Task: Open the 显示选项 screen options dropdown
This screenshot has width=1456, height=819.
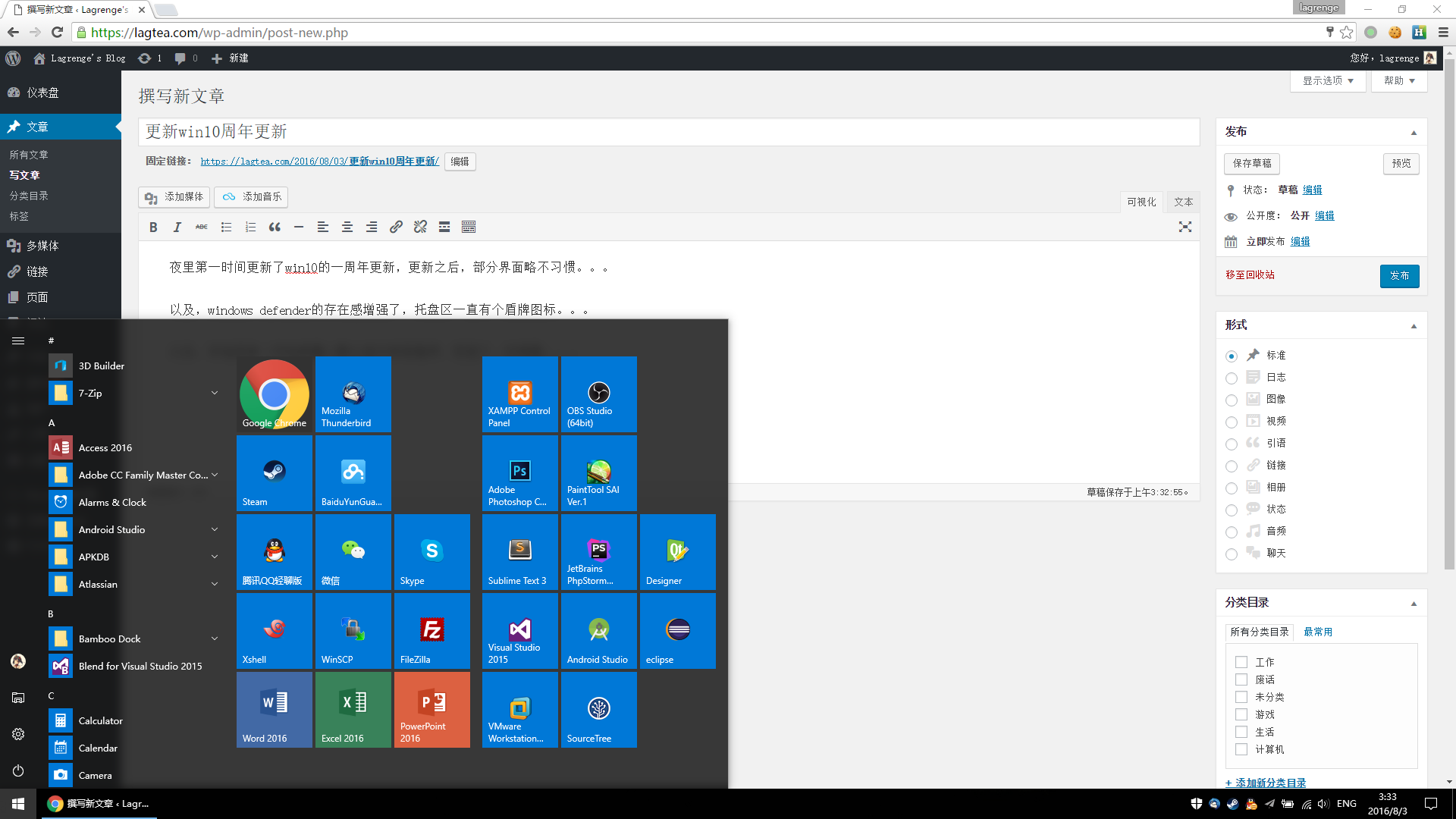Action: (x=1328, y=80)
